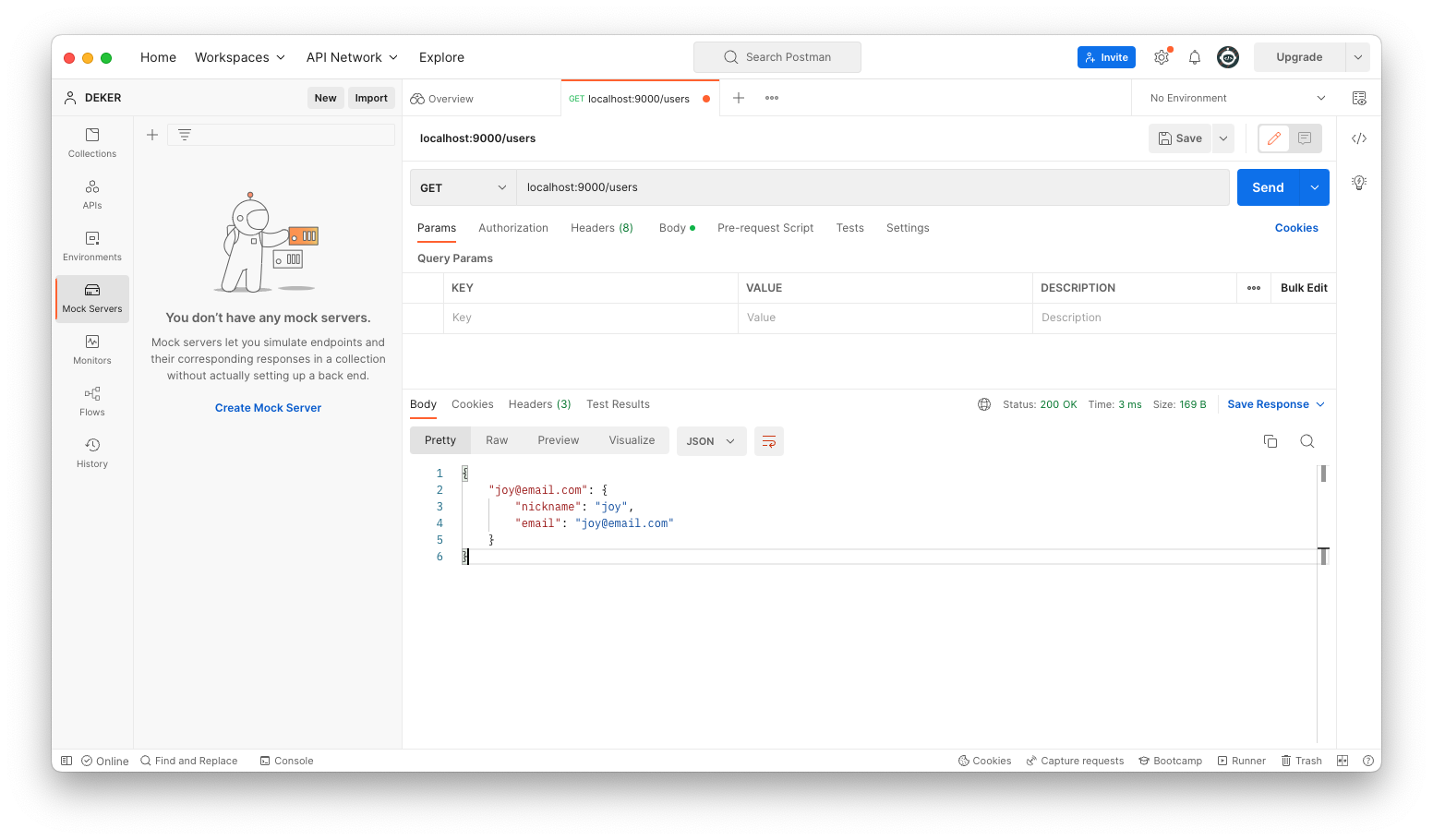Open the Cookies link in request

1296,228
